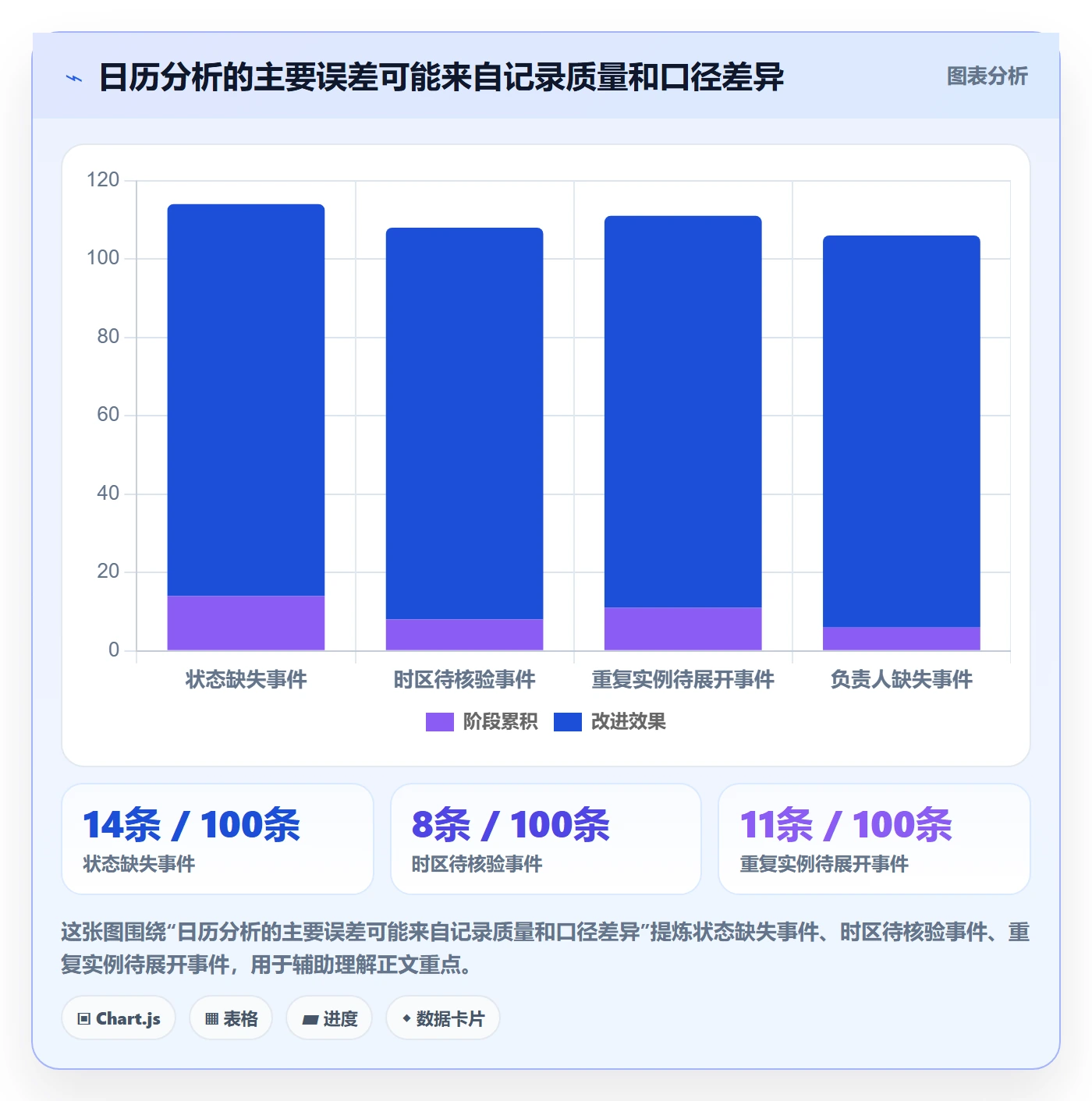Click the 重复实例待展开事件 x-axis label
The image size is (1092, 1101).
click(x=682, y=680)
